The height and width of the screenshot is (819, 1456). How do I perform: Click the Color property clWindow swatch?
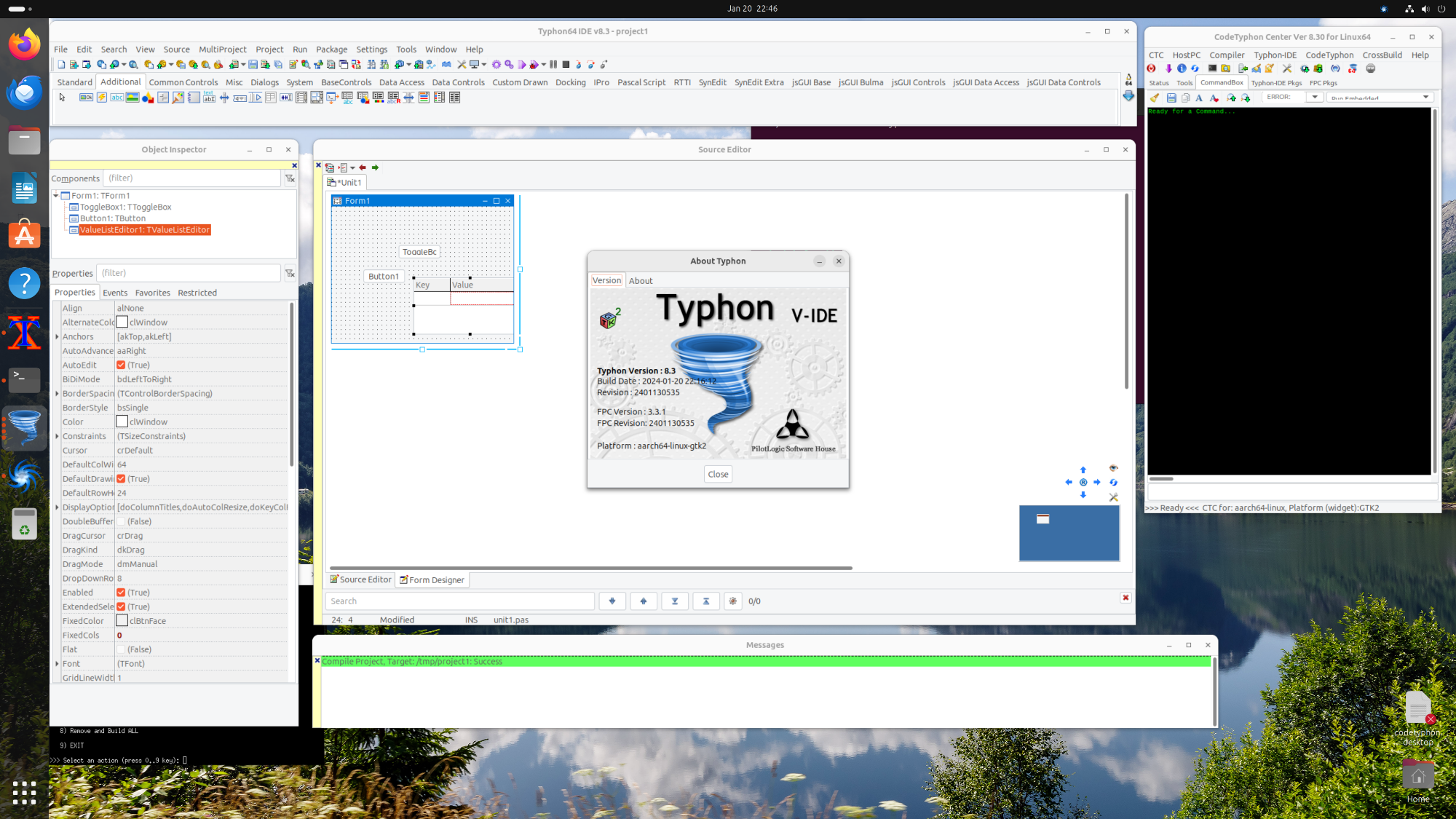tap(122, 422)
